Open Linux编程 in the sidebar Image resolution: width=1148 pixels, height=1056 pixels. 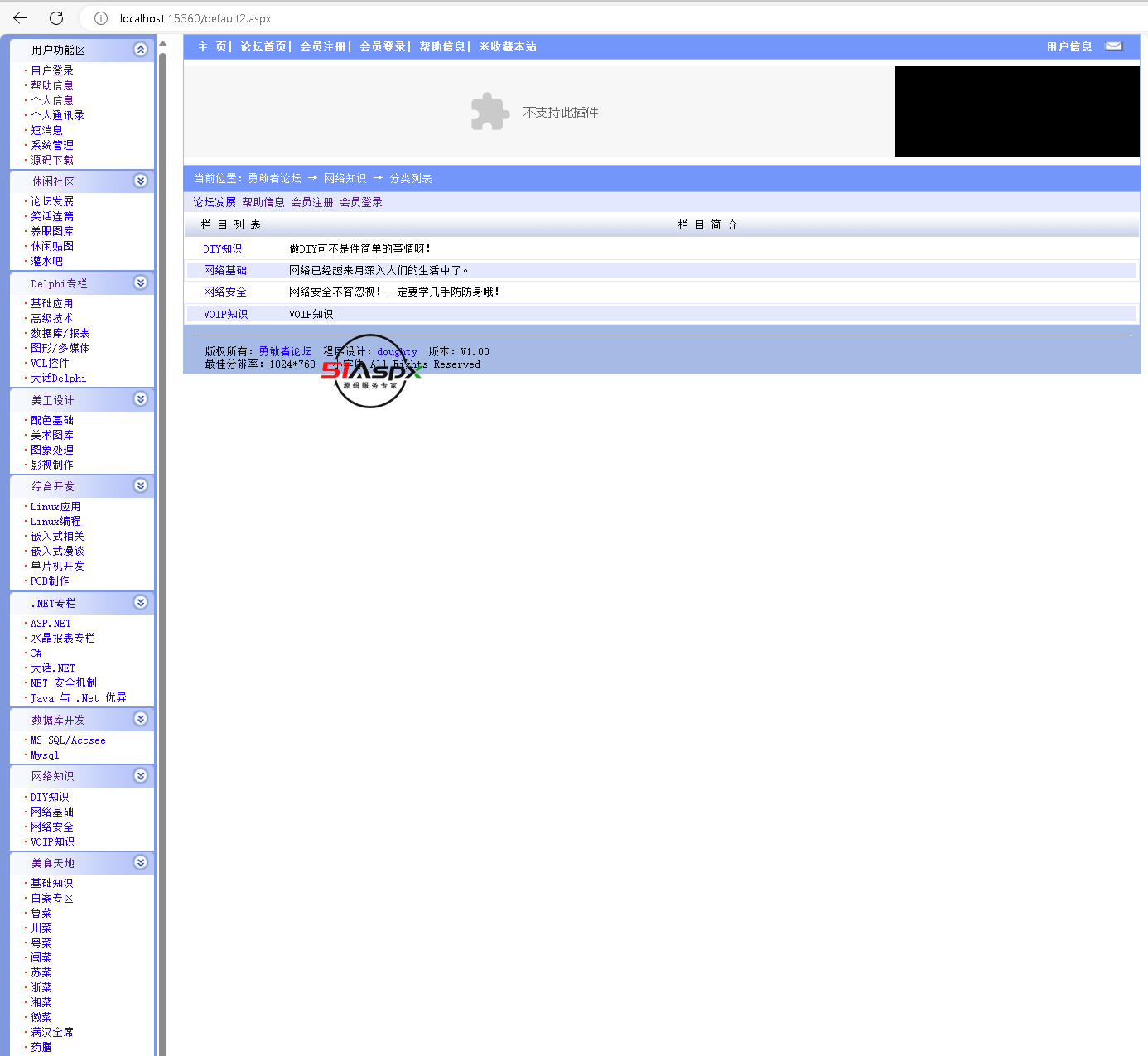tap(55, 521)
